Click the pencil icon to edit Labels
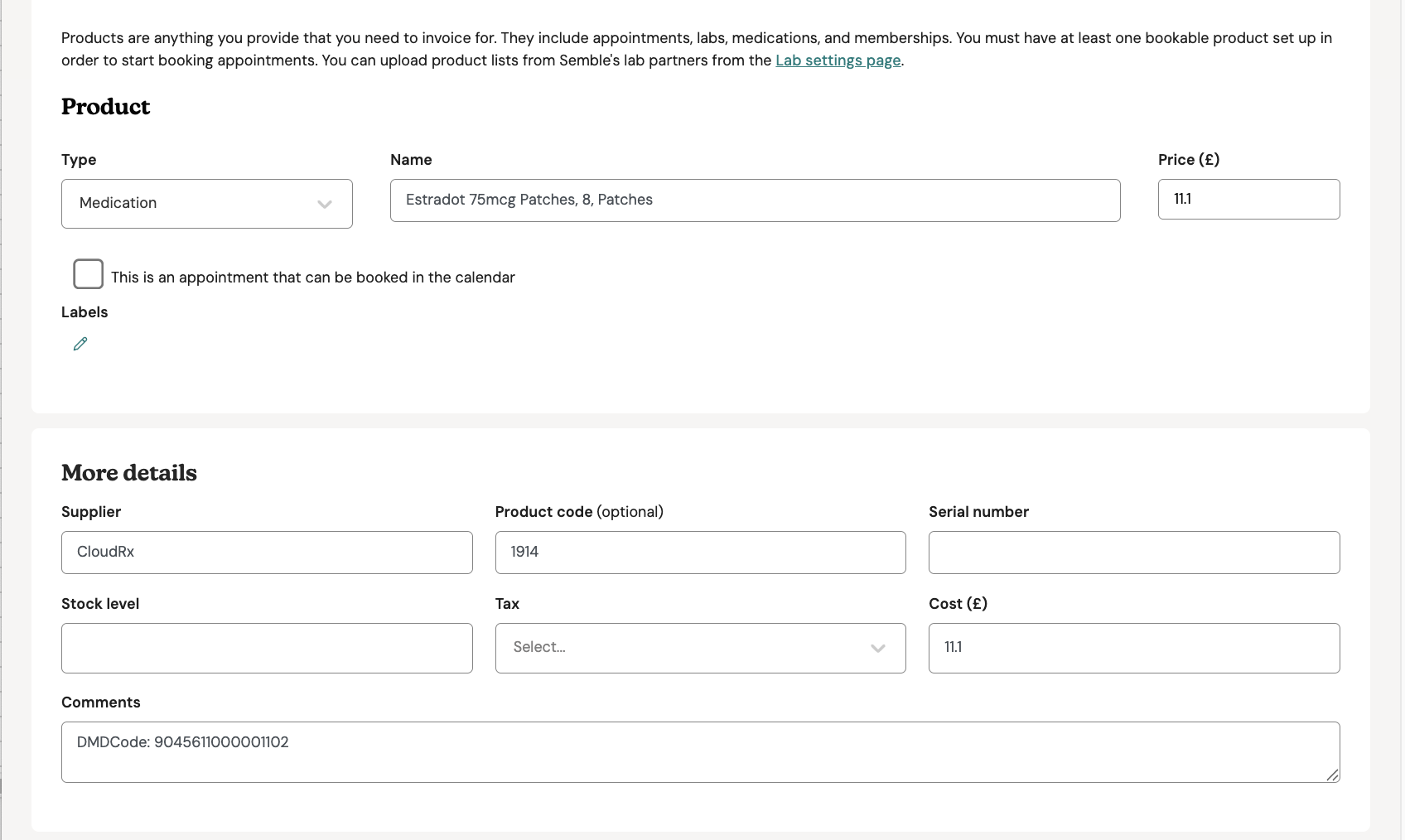Image resolution: width=1405 pixels, height=840 pixels. [80, 344]
